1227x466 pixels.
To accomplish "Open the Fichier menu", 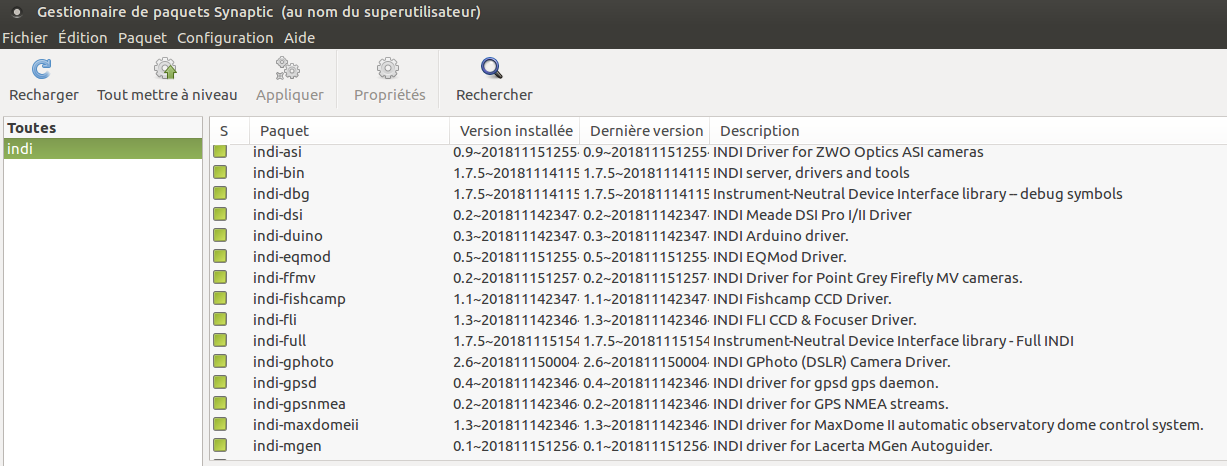I will pyautogui.click(x=25, y=38).
